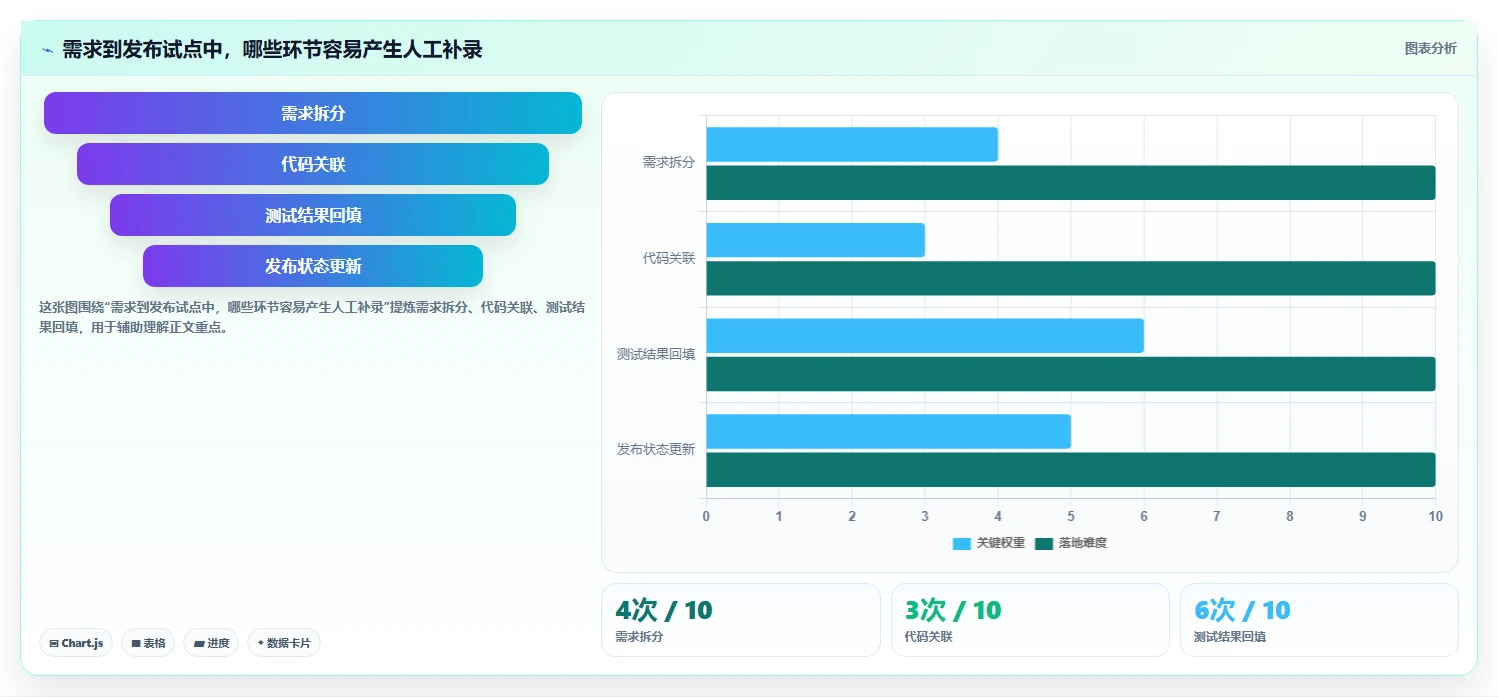Viewport: 1498px width, 697px height.
Task: Click the 发布状态更新 y-axis label
Action: [655, 450]
